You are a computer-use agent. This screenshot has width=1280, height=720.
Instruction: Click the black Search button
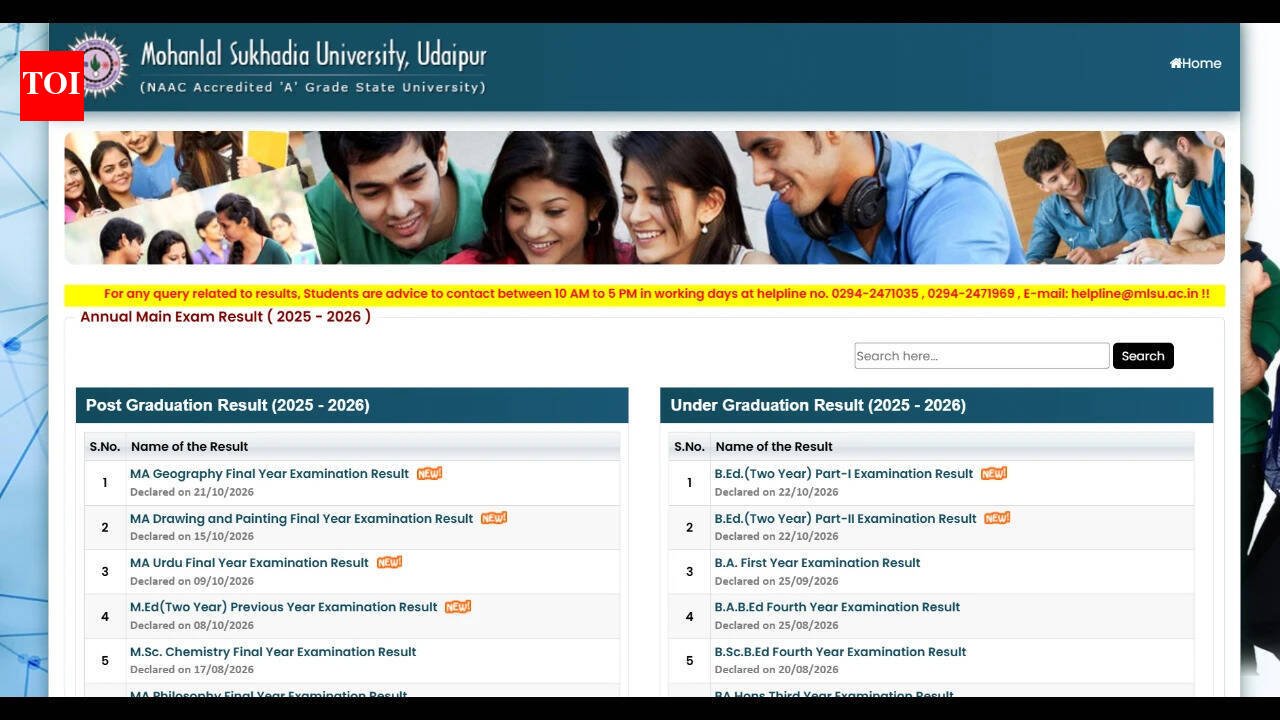click(x=1143, y=356)
